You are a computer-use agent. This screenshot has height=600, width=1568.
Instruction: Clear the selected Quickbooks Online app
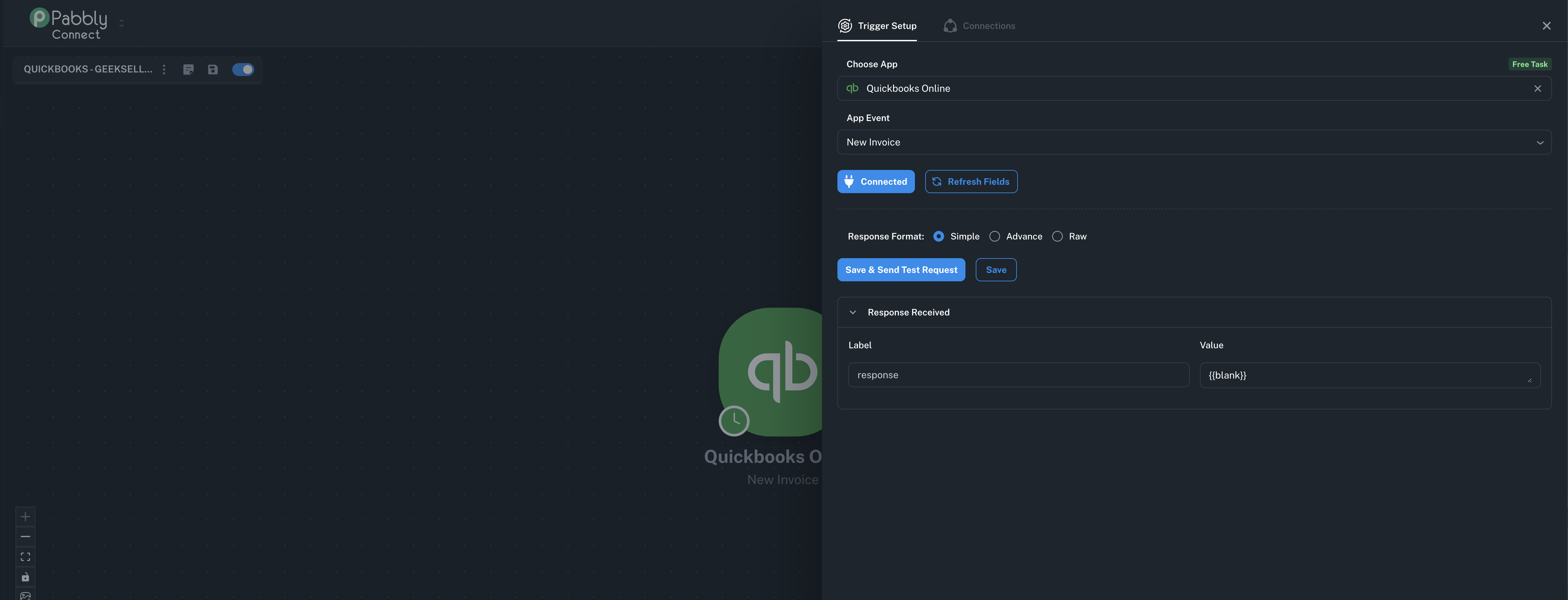pyautogui.click(x=1537, y=88)
